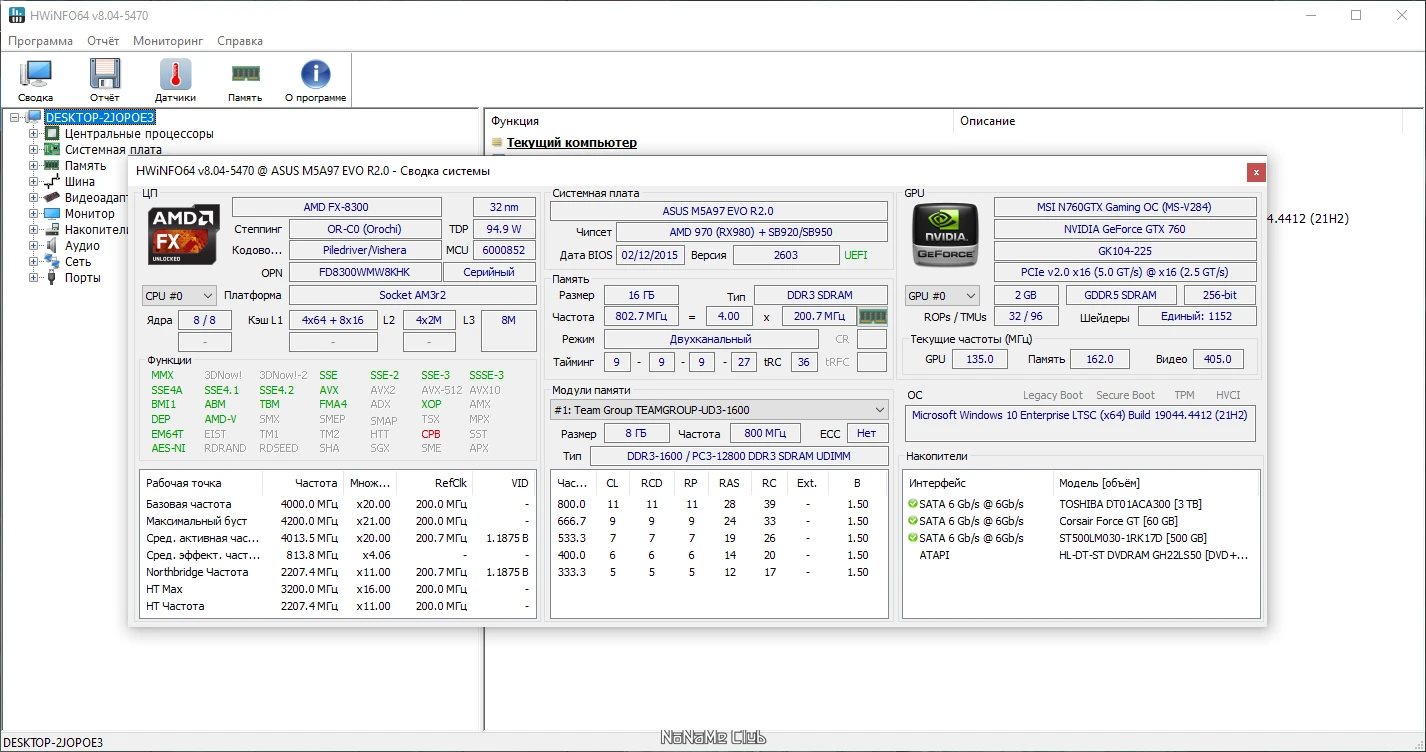The width and height of the screenshot is (1426, 752).
Task: Click the Описание column header
Action: (x=987, y=121)
